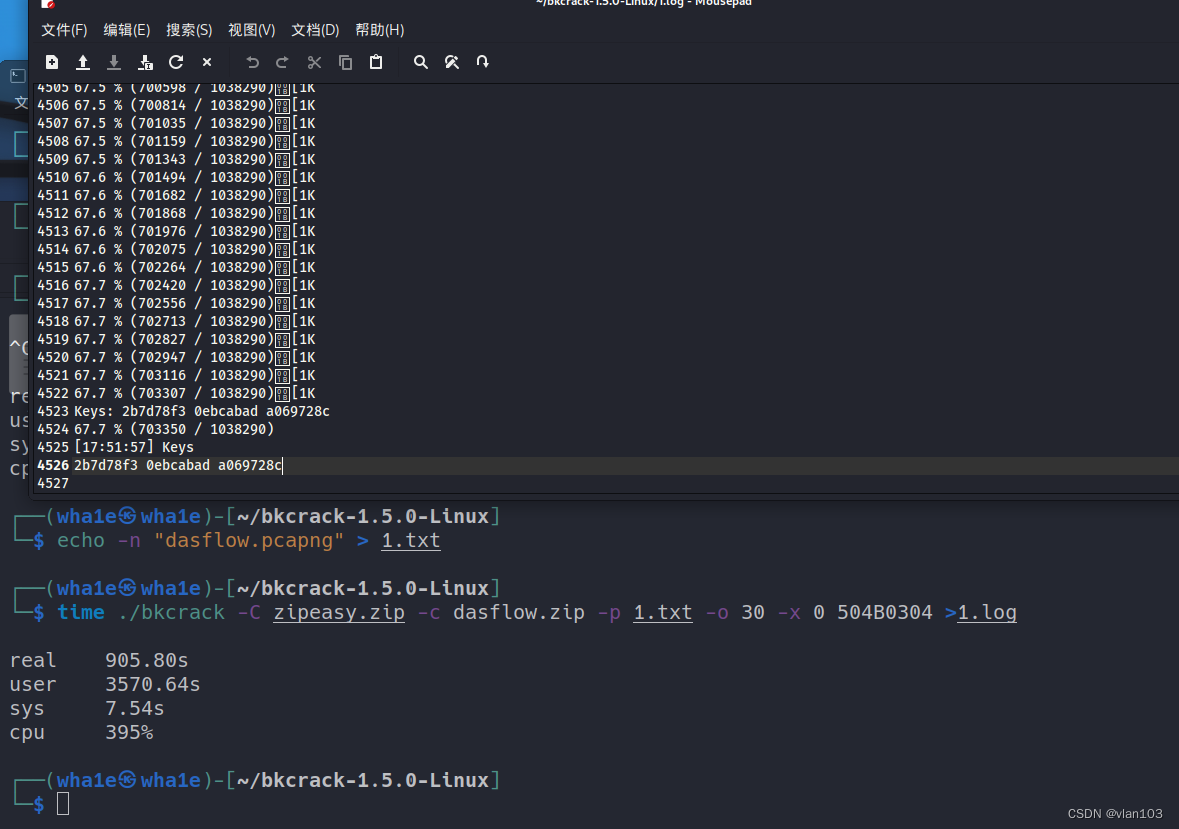1179x829 pixels.
Task: Create a new document in Mousepad
Action: [x=52, y=62]
